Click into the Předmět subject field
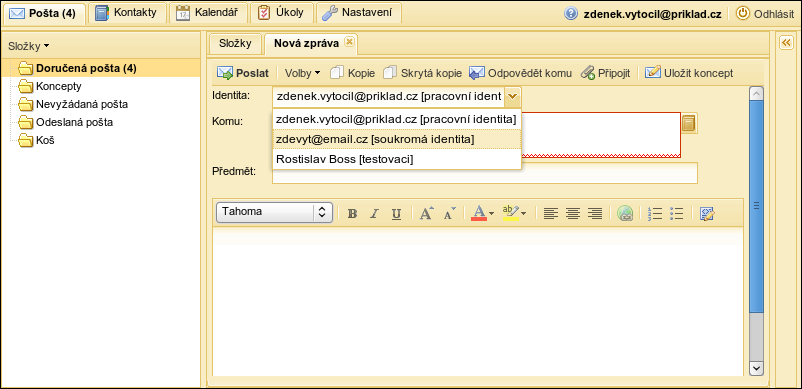 click(x=485, y=173)
